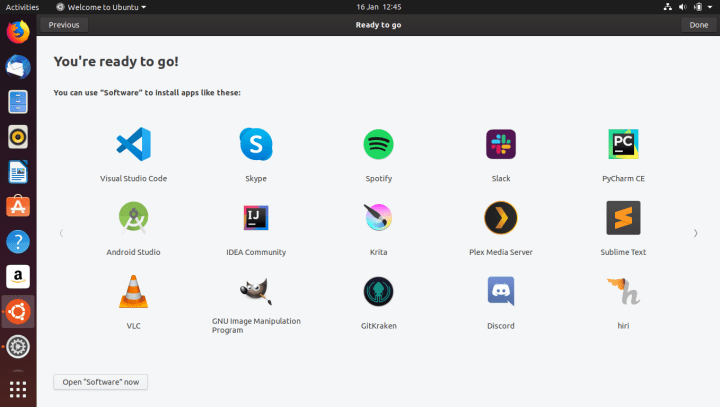This screenshot has width=720, height=407.
Task: Open the Files manager dock icon
Action: 18,102
